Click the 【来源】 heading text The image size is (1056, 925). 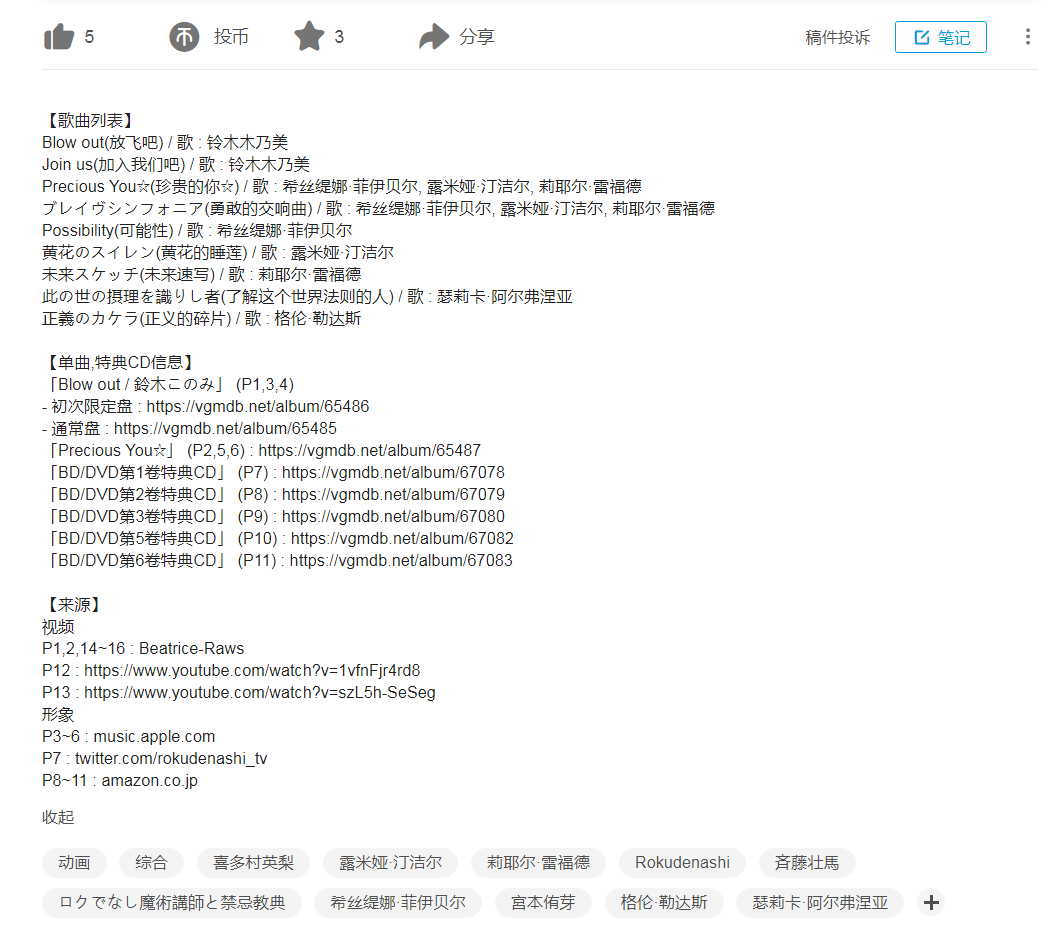tap(73, 604)
